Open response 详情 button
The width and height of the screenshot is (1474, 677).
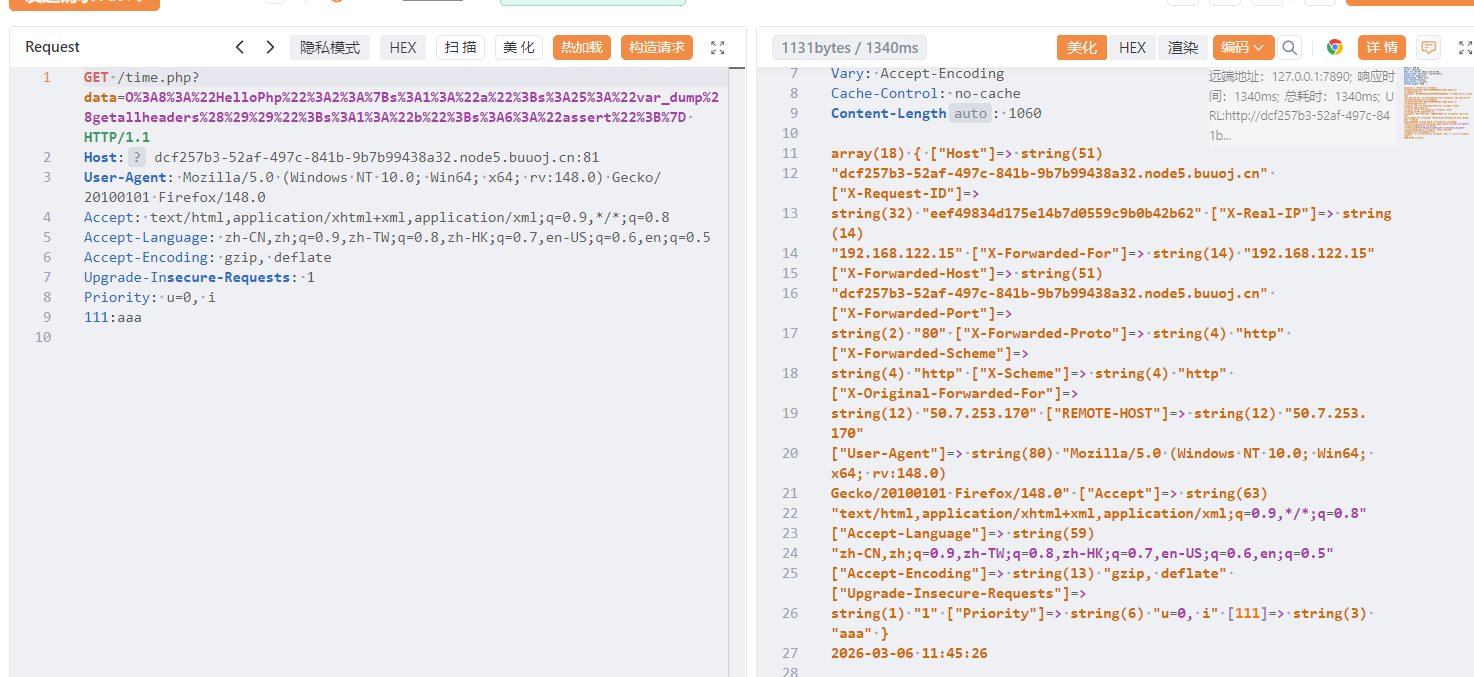click(x=1381, y=47)
